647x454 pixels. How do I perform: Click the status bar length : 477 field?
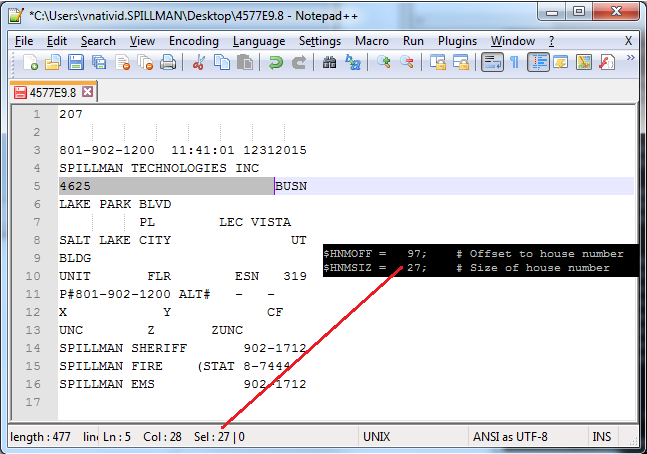point(40,437)
